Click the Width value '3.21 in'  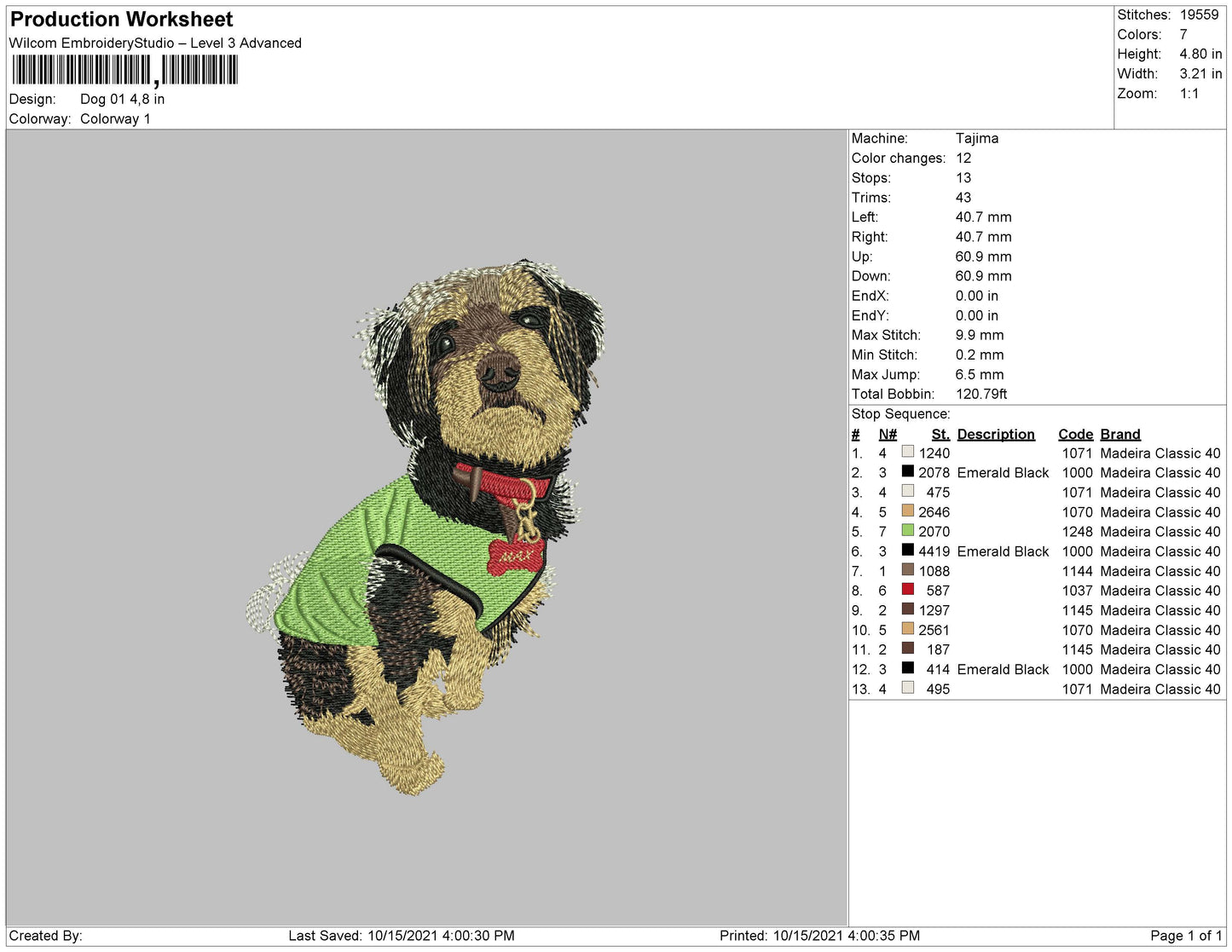(1200, 73)
